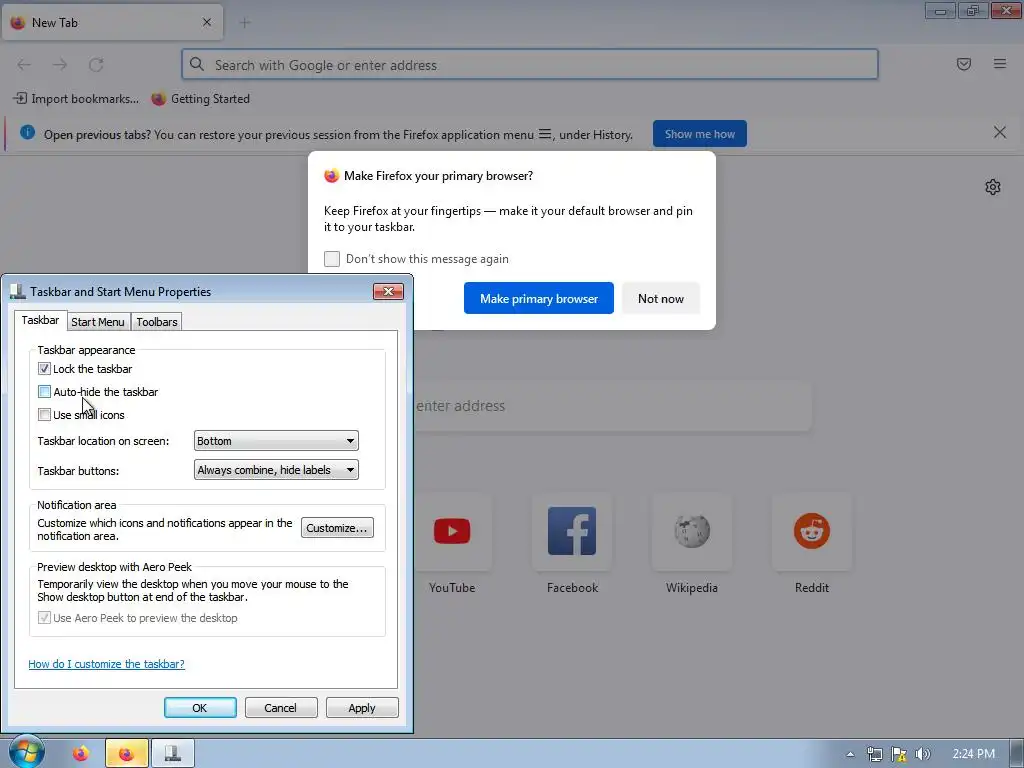The image size is (1024, 768).
Task: Click network tray icon
Action: coord(874,754)
